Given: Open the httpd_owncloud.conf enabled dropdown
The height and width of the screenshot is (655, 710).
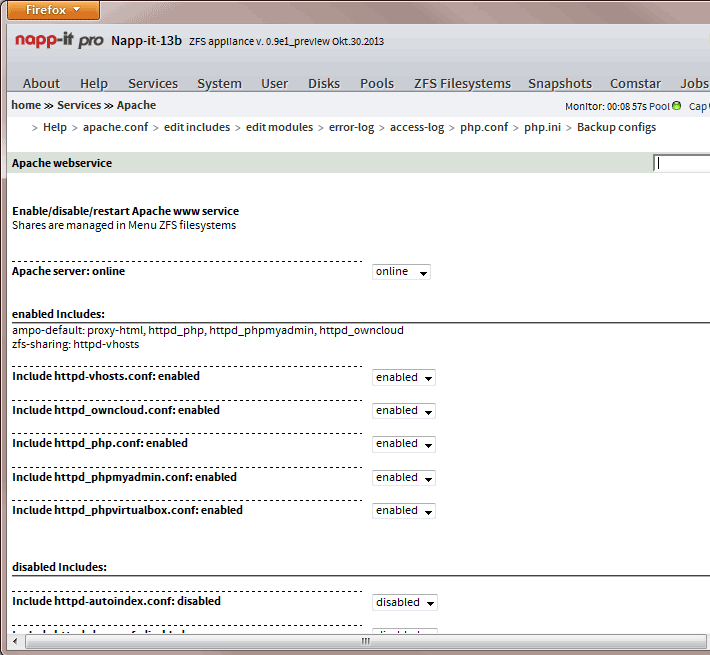Looking at the screenshot, I should pos(403,411).
